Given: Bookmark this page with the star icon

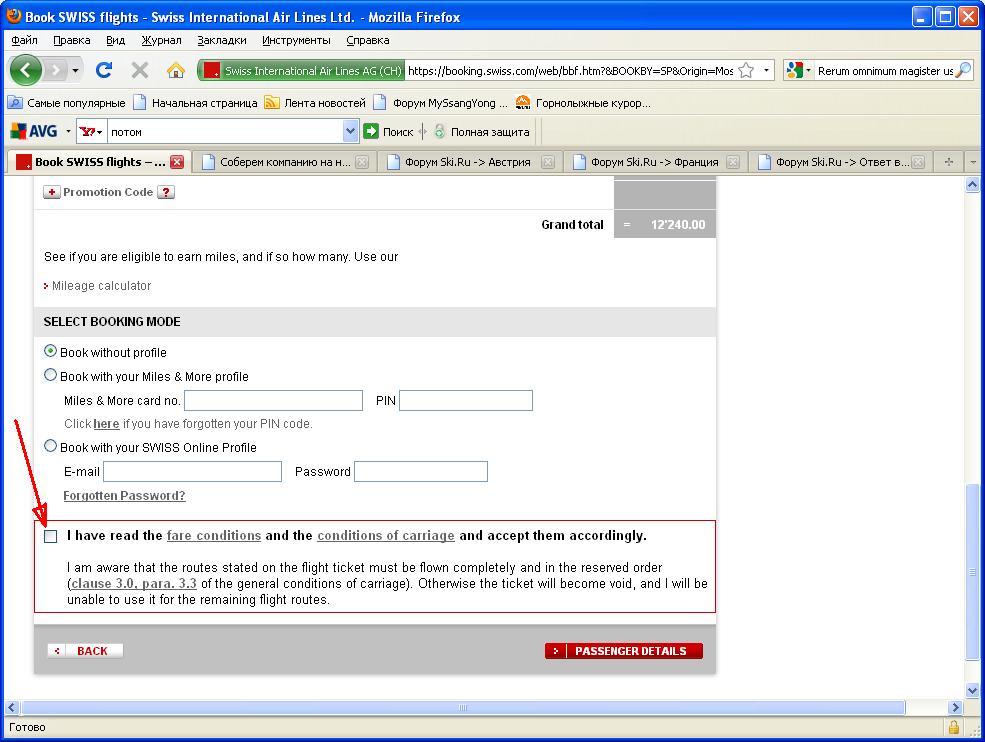Looking at the screenshot, I should click(746, 70).
